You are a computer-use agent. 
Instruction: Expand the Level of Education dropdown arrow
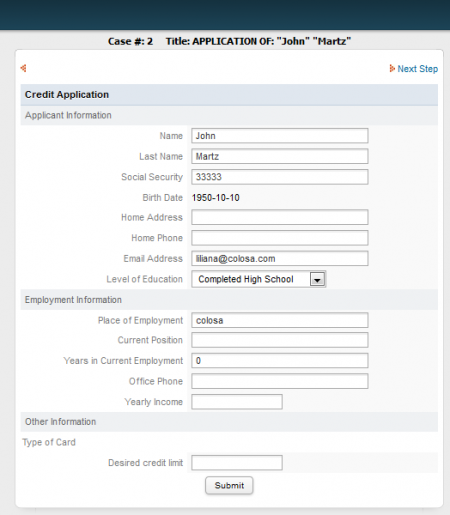click(x=317, y=279)
